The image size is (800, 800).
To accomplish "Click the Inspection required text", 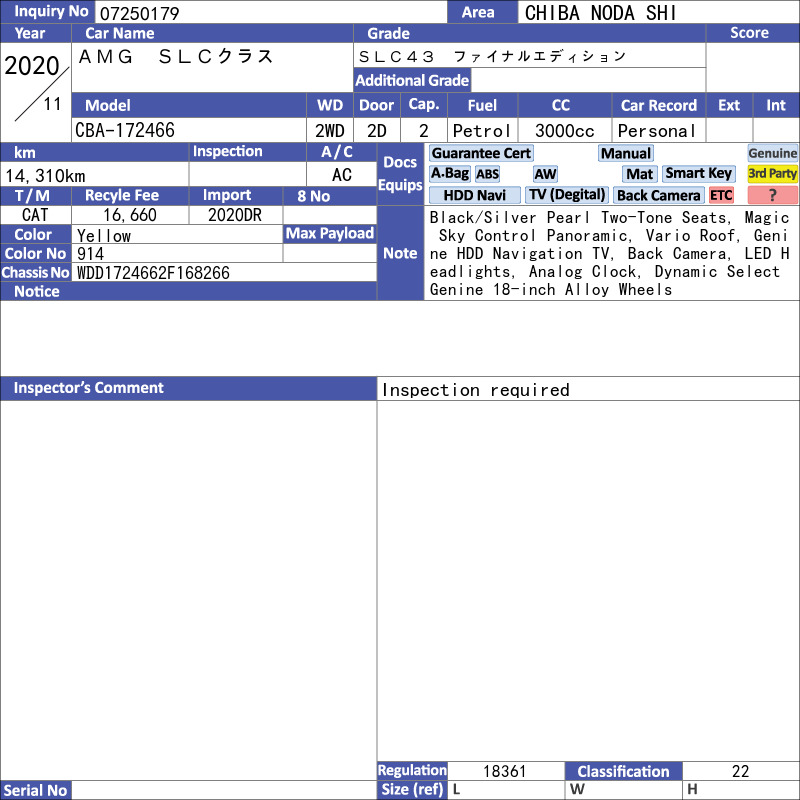I will click(x=476, y=390).
